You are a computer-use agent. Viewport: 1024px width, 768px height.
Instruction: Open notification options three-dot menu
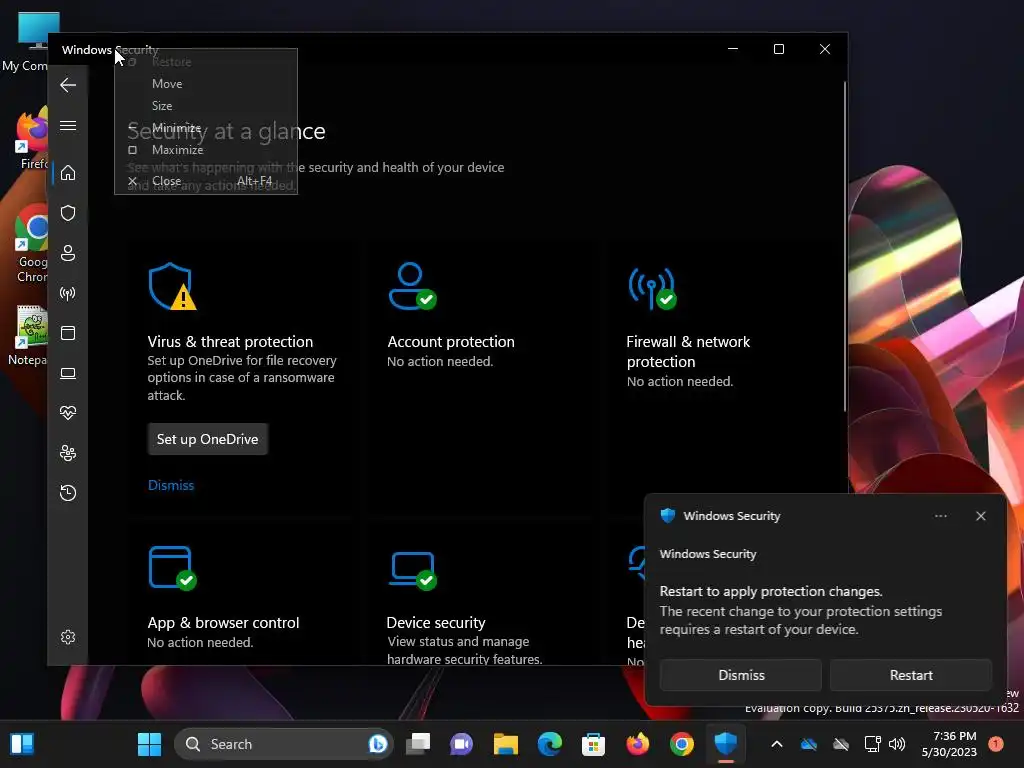pyautogui.click(x=940, y=516)
